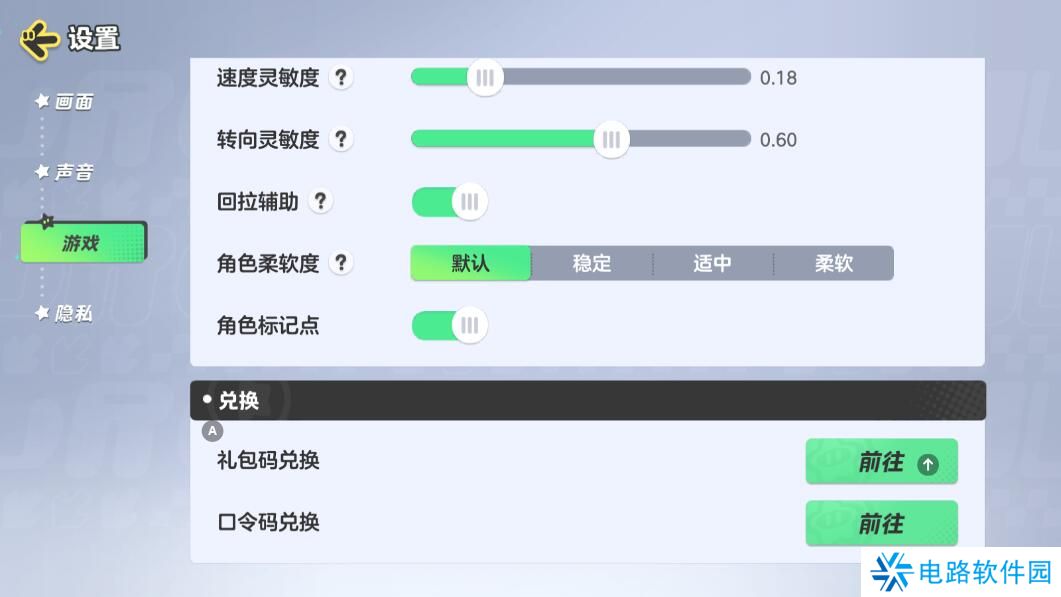Open the help icon next to 速度灵敏度
This screenshot has width=1061, height=597.
click(x=341, y=78)
